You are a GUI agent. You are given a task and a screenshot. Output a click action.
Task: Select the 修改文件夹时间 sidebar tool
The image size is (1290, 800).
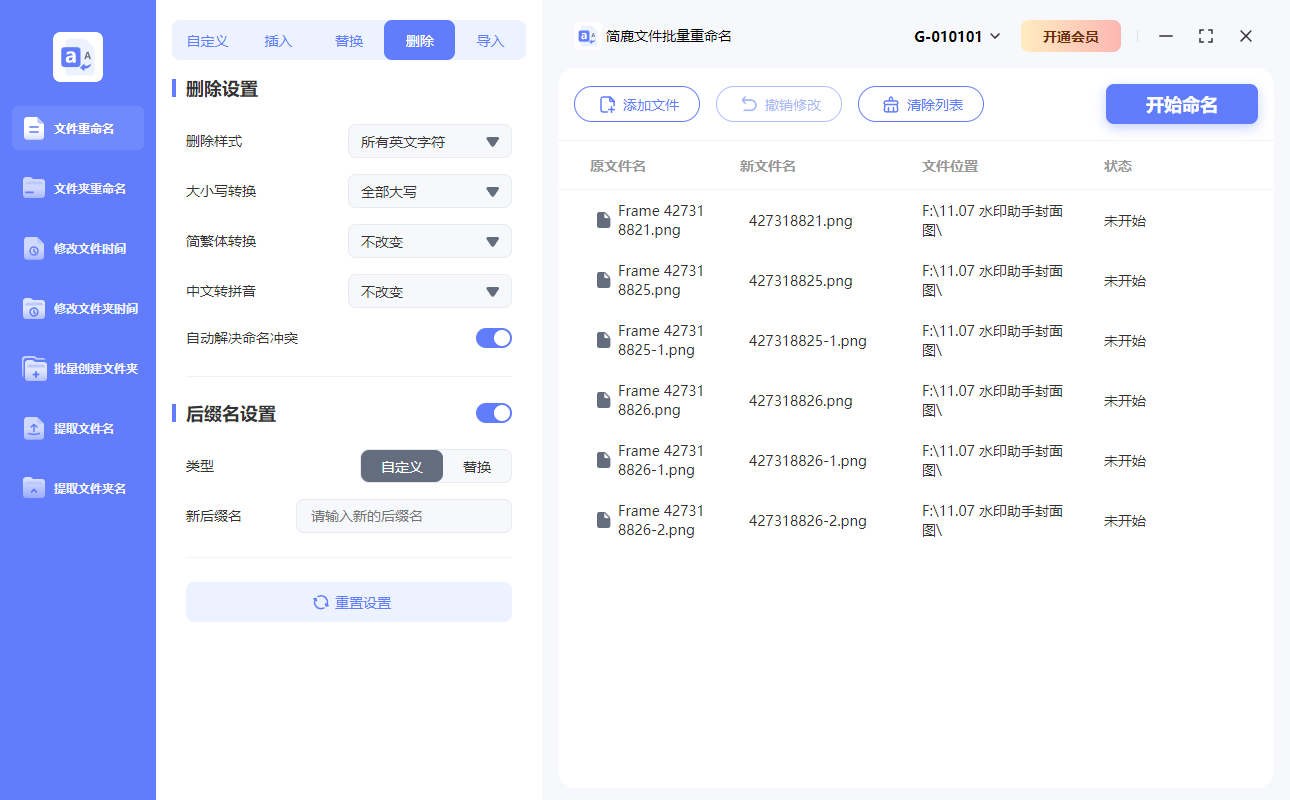[x=77, y=308]
